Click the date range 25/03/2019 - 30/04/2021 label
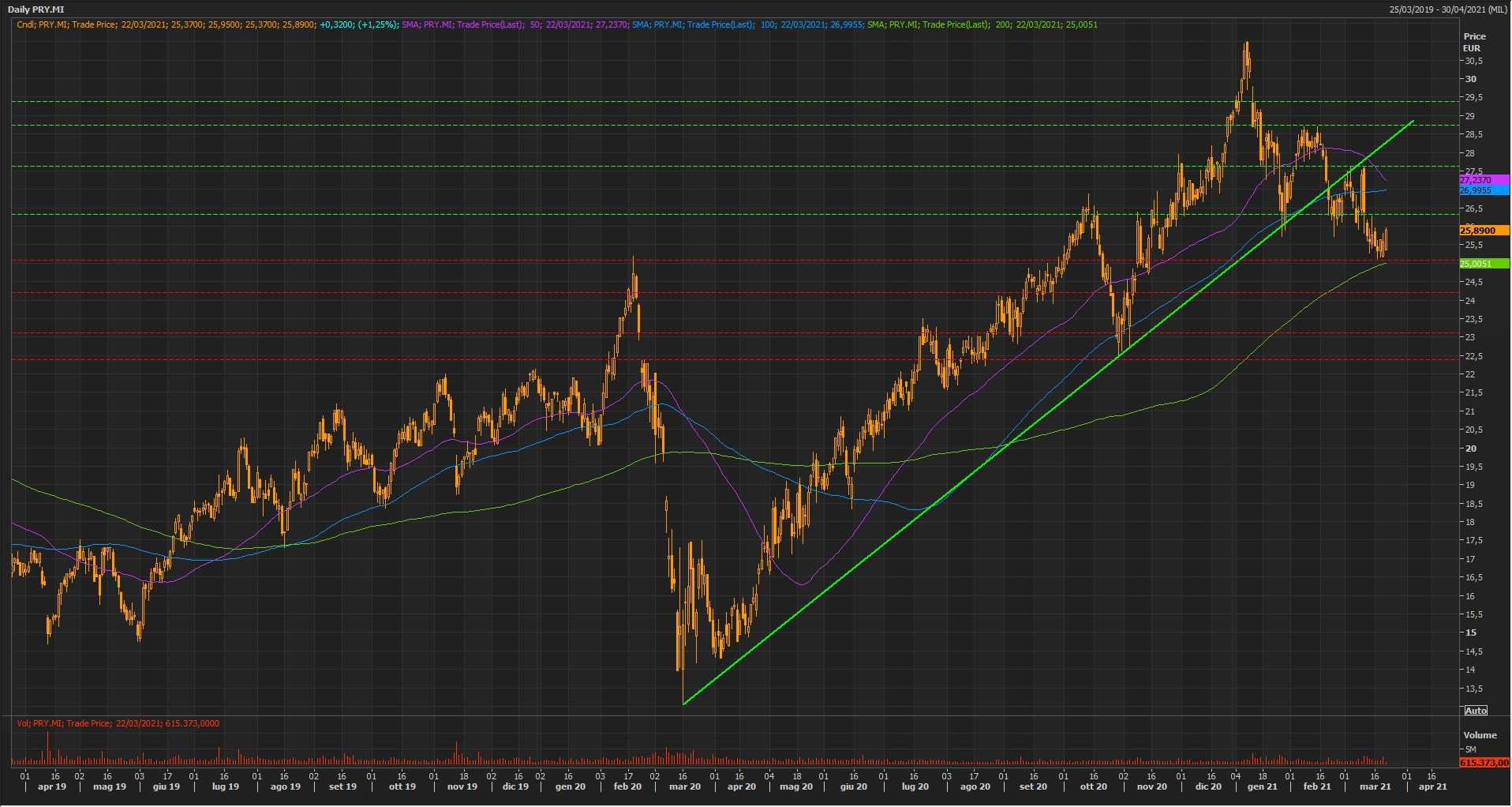The image size is (1512, 807). coord(1448,9)
